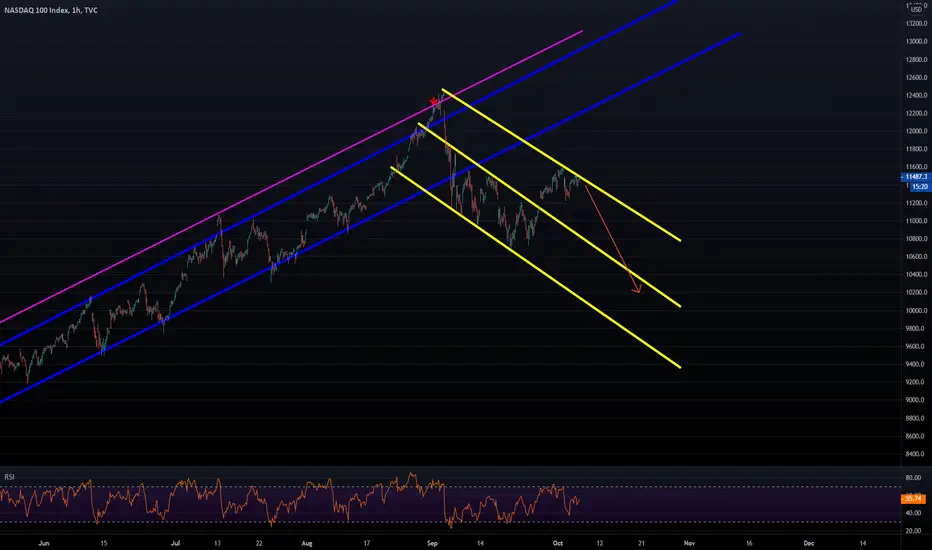Click the Nov date on time axis

689,543
